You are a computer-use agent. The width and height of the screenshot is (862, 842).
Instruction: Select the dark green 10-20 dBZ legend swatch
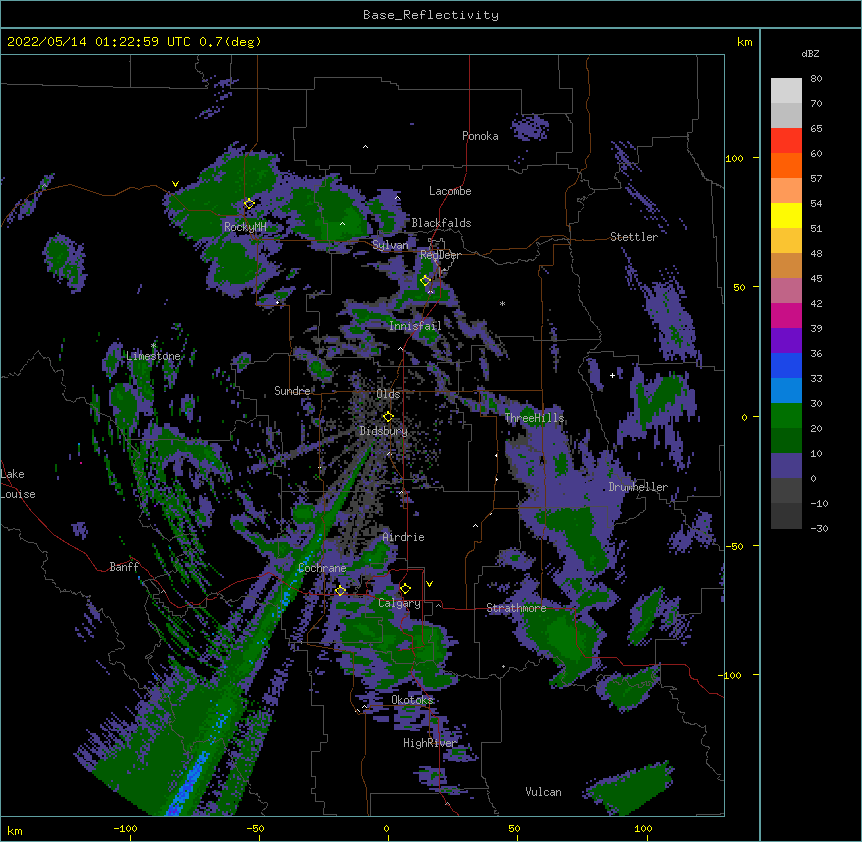(x=786, y=440)
